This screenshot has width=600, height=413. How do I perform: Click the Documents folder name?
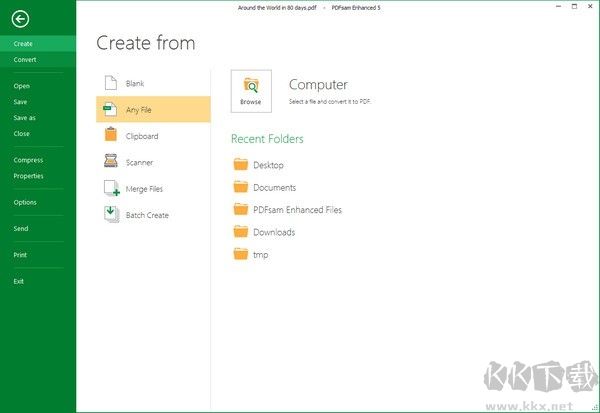point(274,188)
